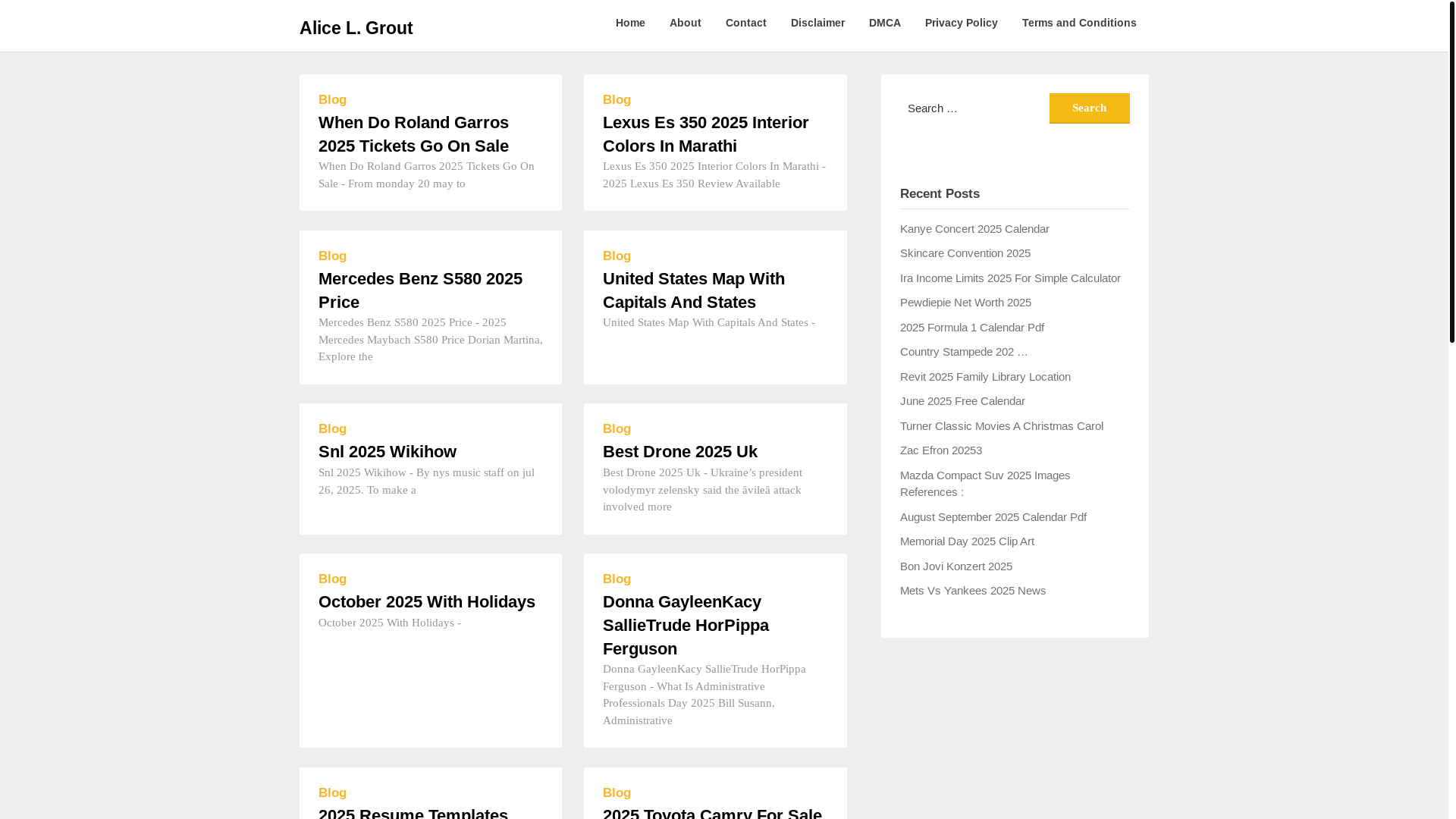Click Blog category above October 2025 With Holidays
Viewport: 1456px width, 819px height.
pos(332,579)
